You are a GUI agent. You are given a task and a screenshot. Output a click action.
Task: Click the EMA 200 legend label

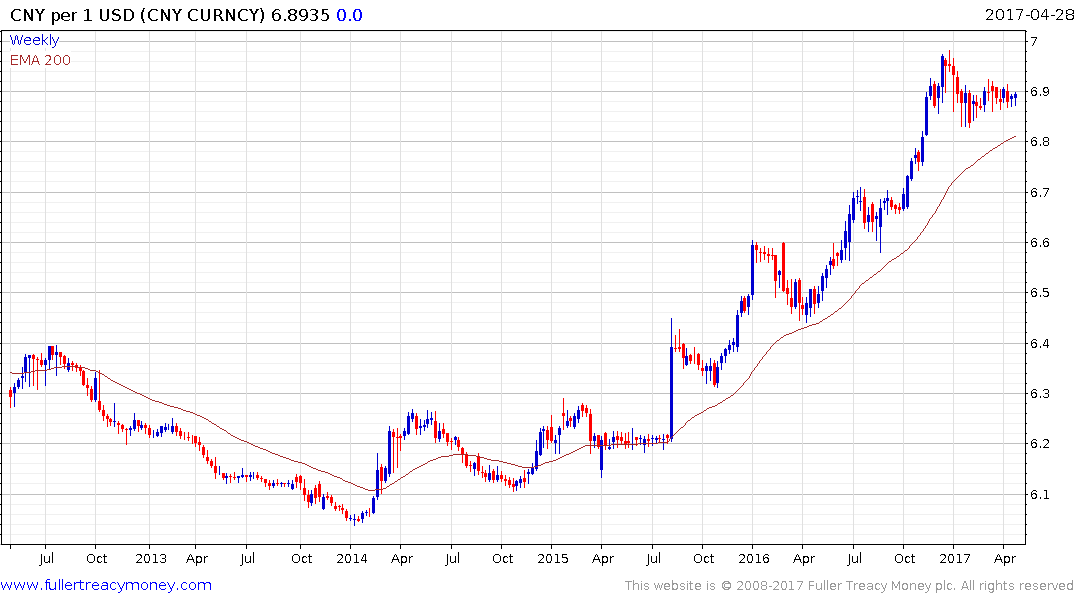tap(40, 60)
